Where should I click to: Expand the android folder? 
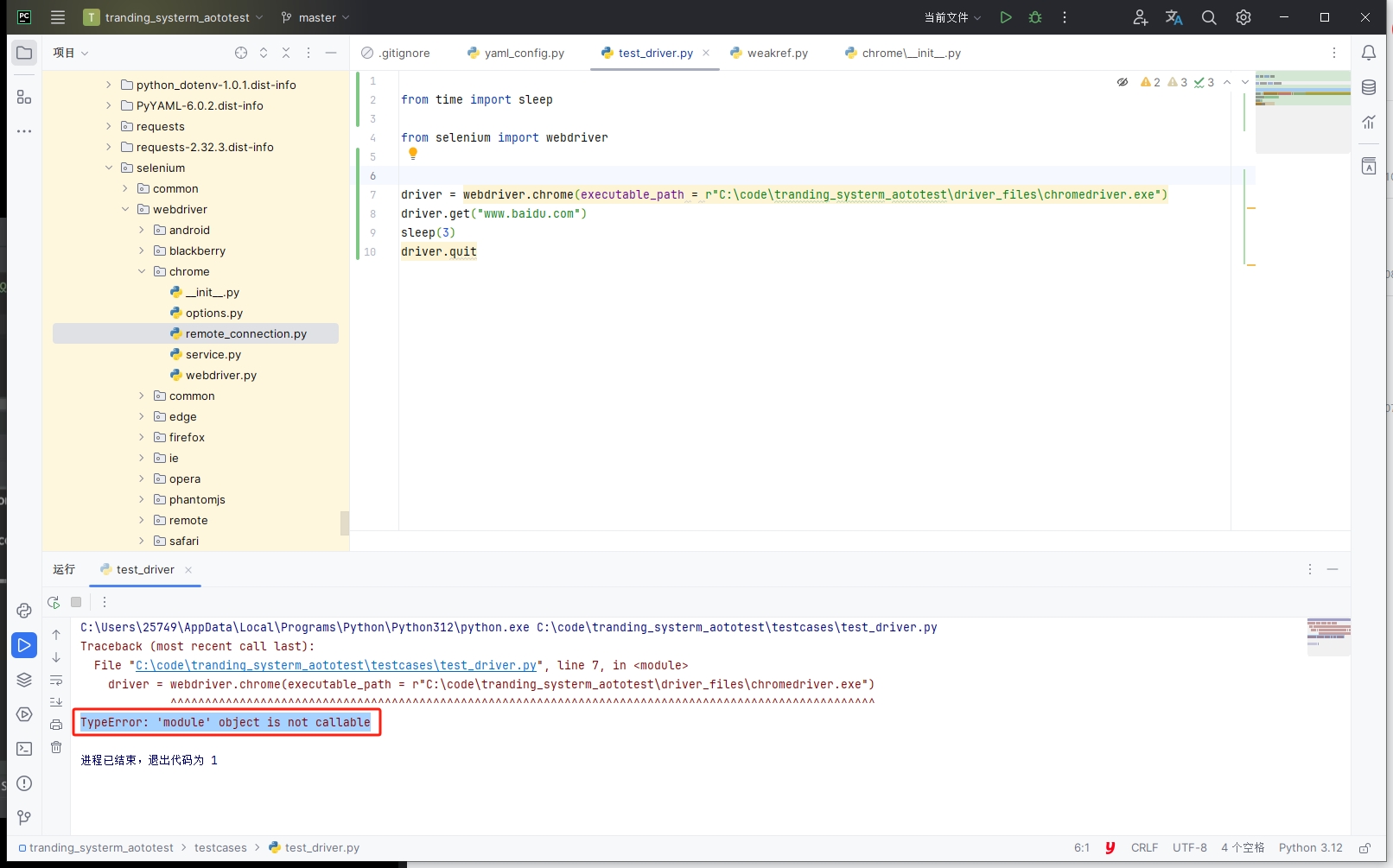[142, 230]
